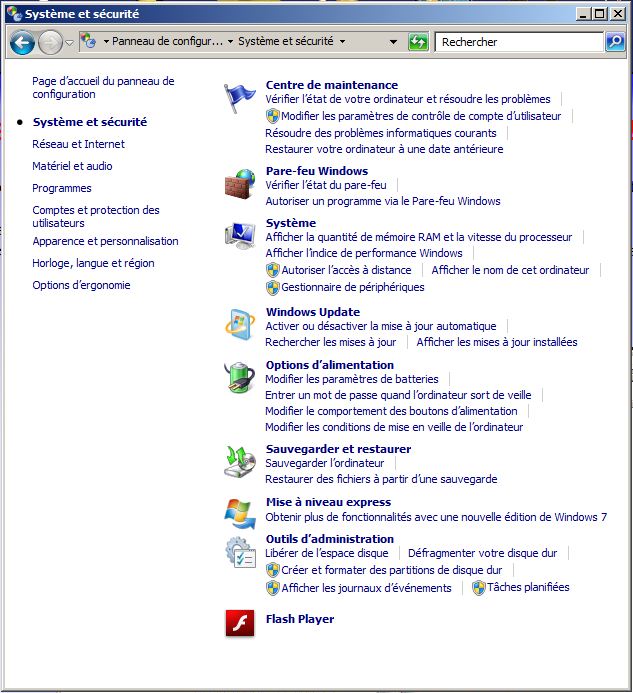This screenshot has width=633, height=693.
Task: Open Horloge, langue et région category
Action: tap(93, 263)
